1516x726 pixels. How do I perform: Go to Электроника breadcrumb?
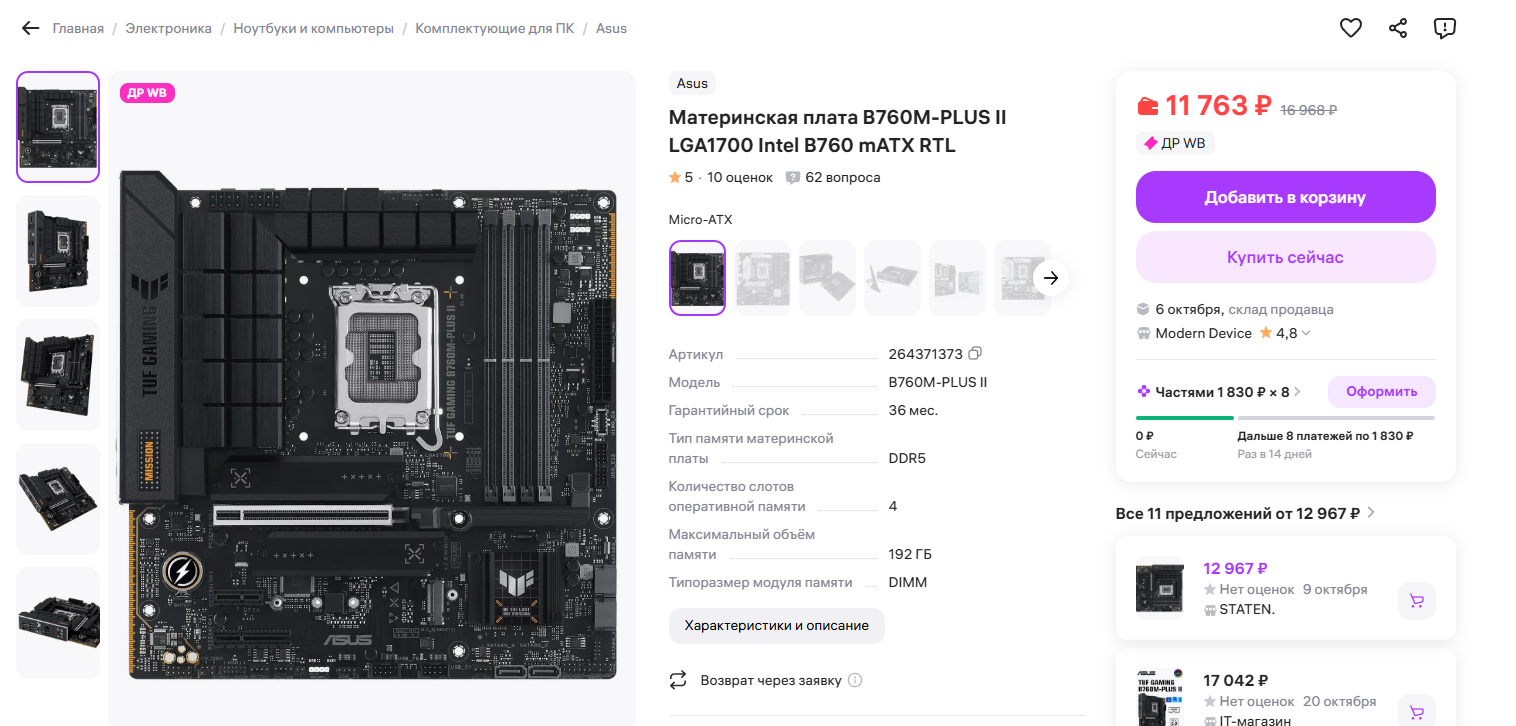click(x=169, y=29)
